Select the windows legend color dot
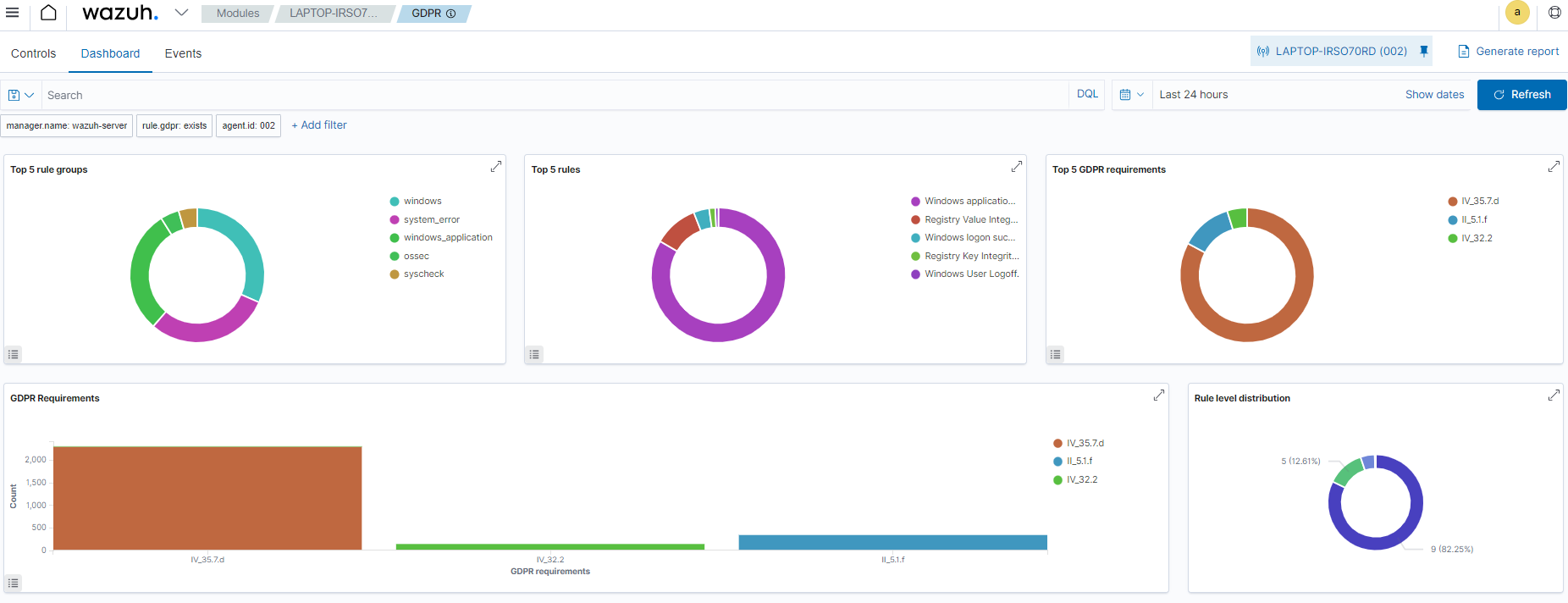The image size is (1568, 603). (x=395, y=202)
